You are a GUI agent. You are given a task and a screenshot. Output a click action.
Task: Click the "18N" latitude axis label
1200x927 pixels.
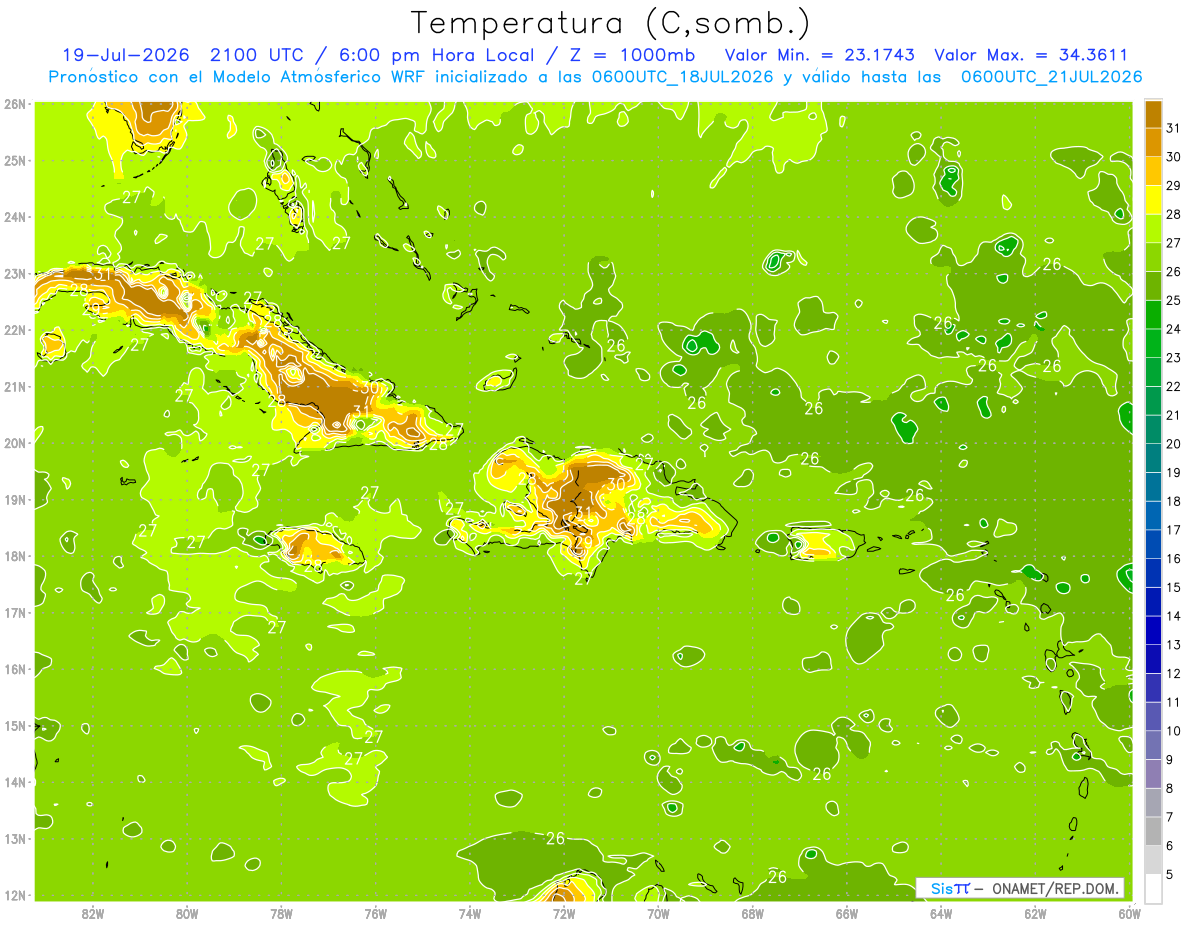[14, 555]
